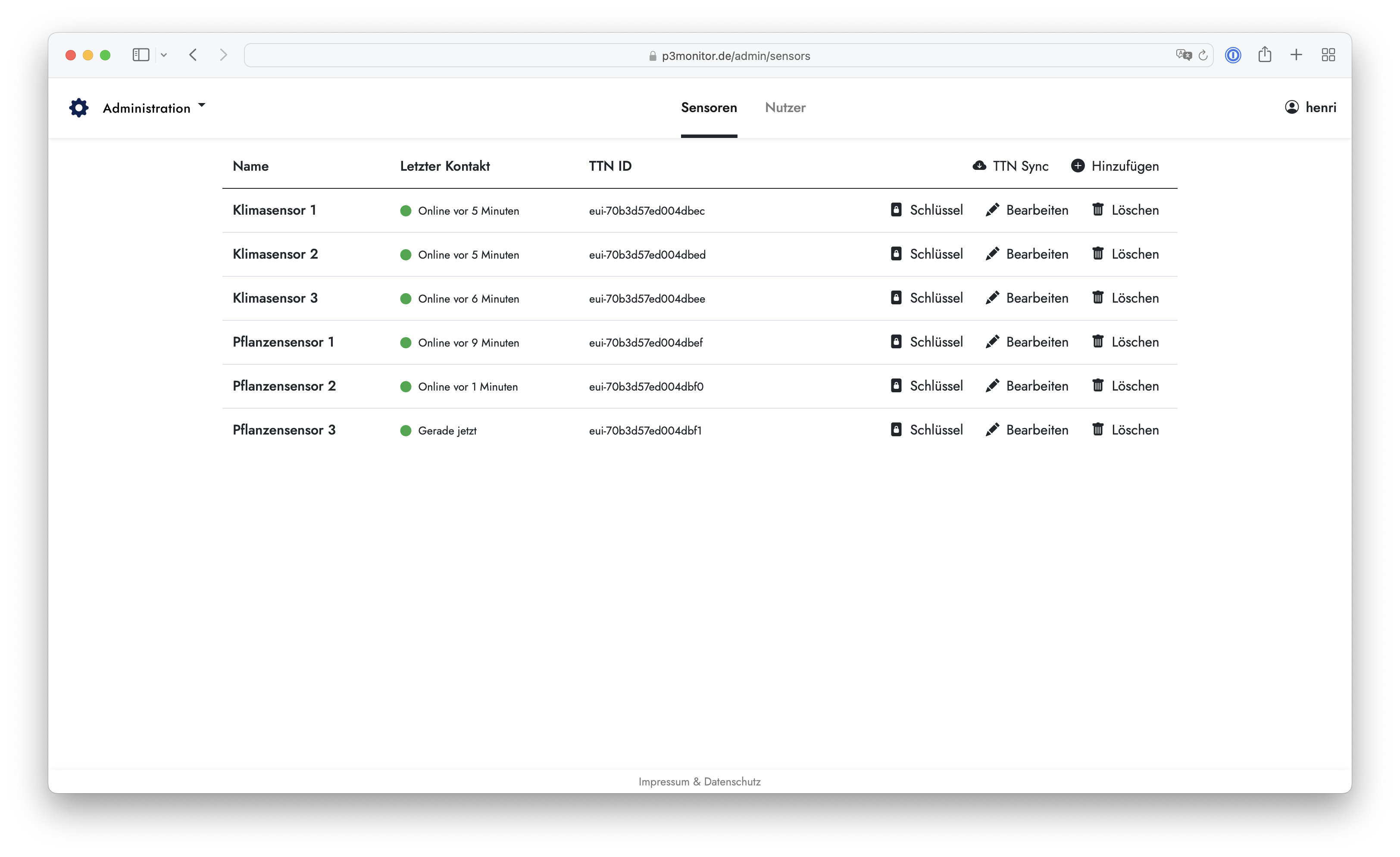This screenshot has height=857, width=1400.
Task: Click pencil Bearbeiten icon for Klimasensor 2
Action: point(992,253)
